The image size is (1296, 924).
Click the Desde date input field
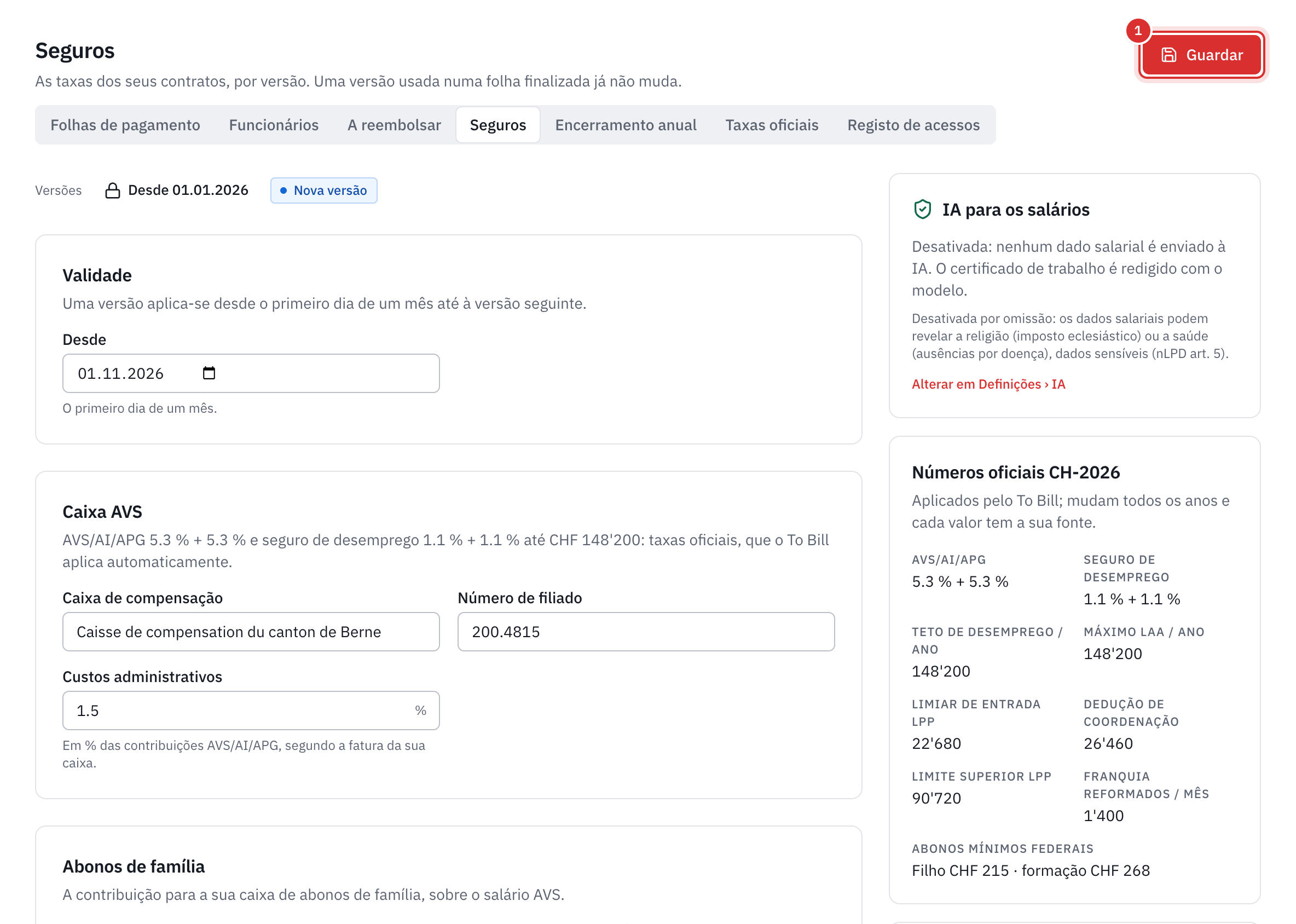(251, 373)
